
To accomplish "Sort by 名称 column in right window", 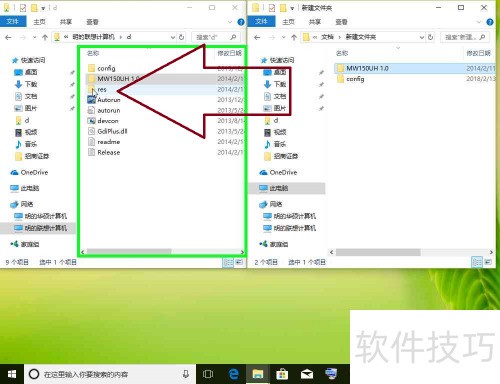I will pyautogui.click(x=342, y=53).
